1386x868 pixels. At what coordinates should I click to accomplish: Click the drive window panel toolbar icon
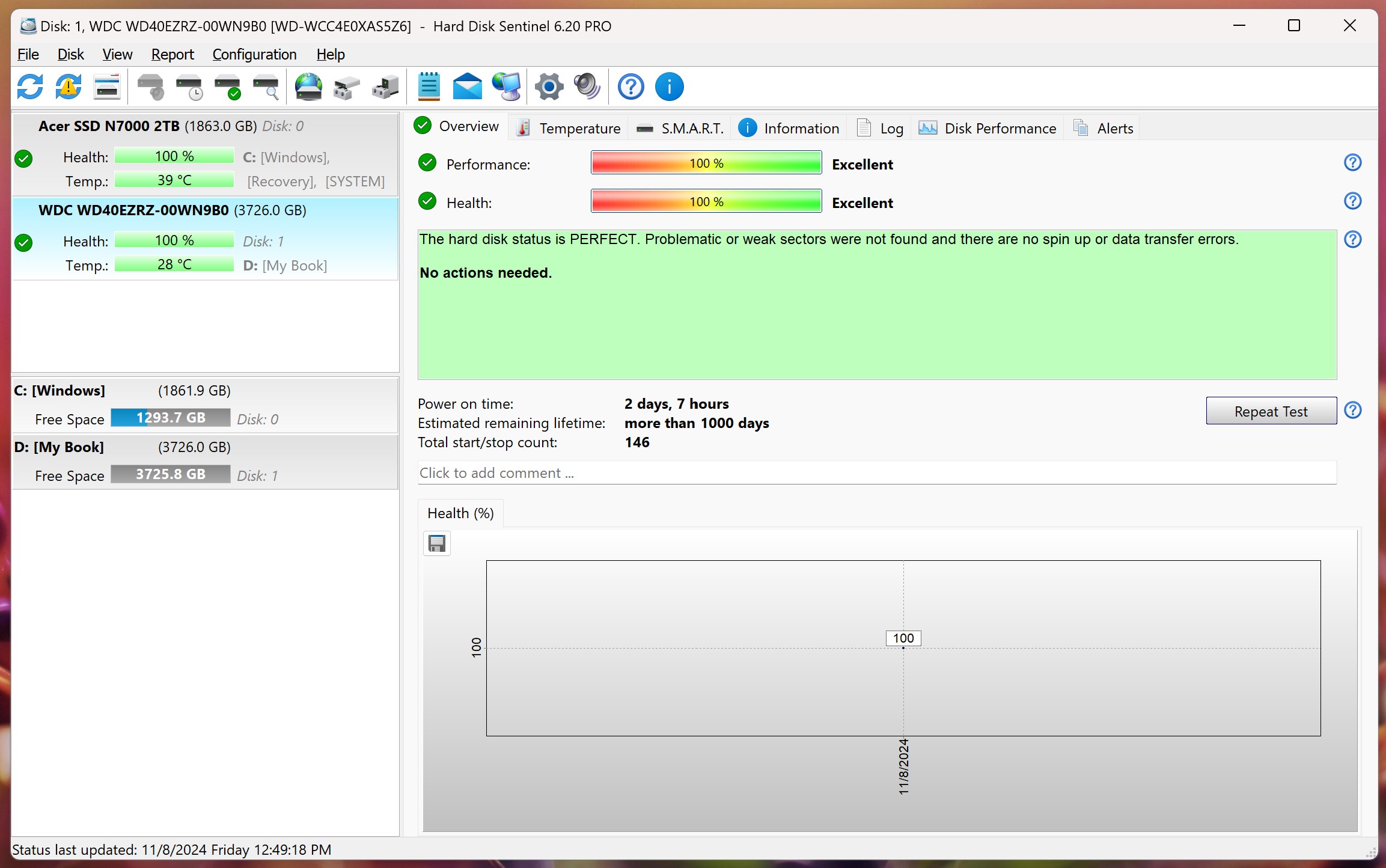click(107, 87)
